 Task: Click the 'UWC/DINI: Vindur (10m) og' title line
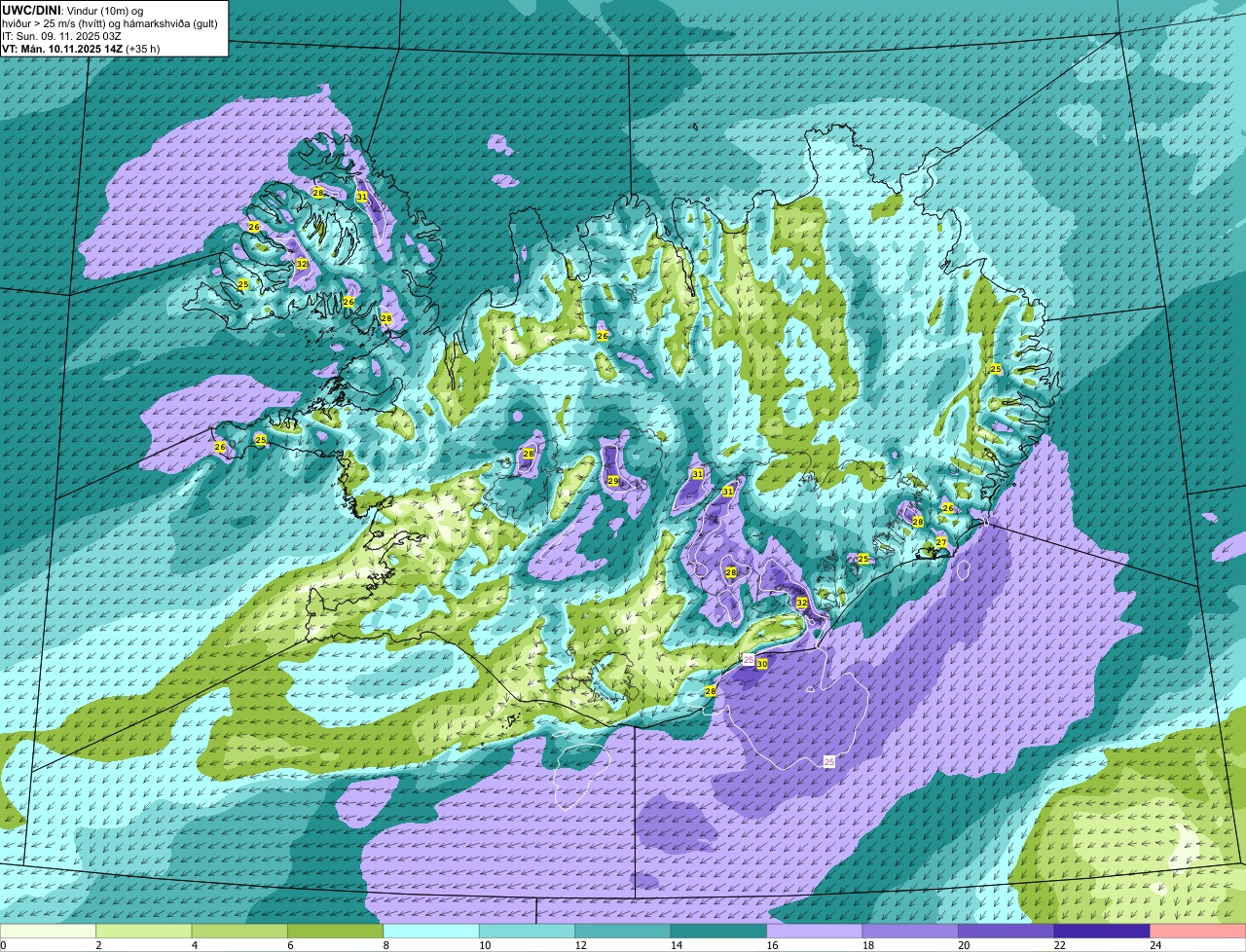[x=73, y=10]
